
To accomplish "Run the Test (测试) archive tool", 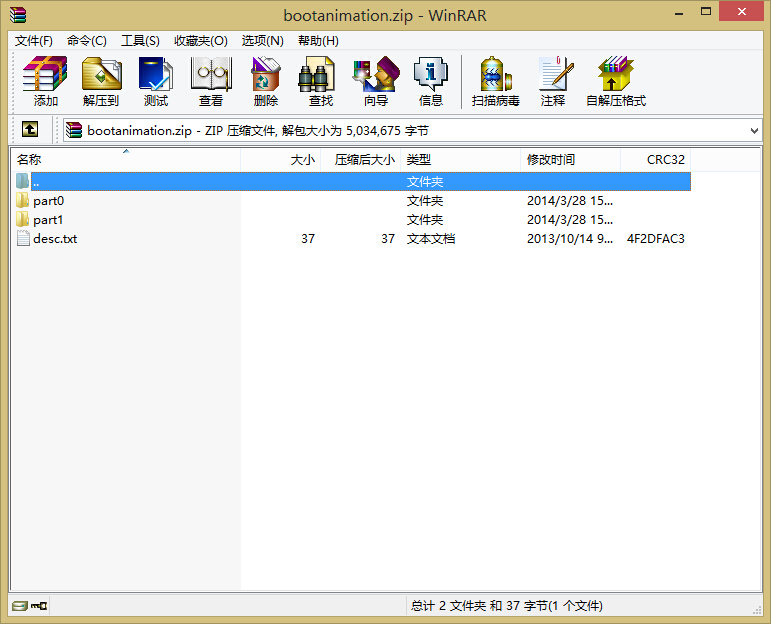I will pyautogui.click(x=156, y=81).
